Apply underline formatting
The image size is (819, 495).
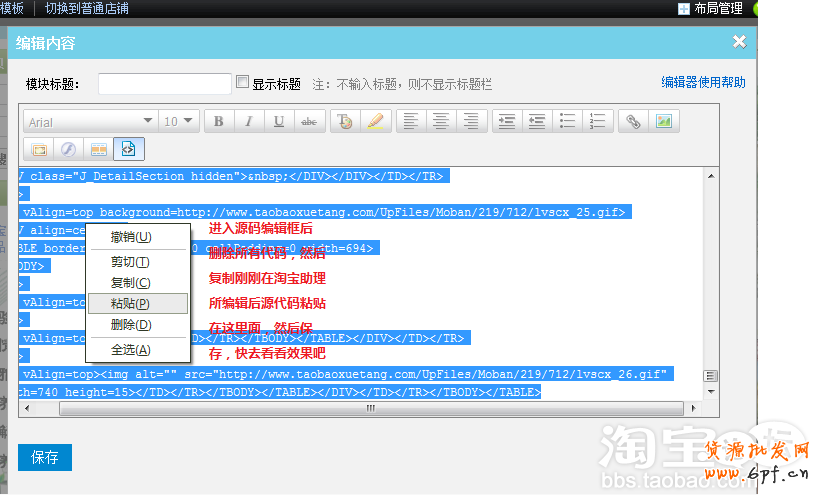coord(279,121)
